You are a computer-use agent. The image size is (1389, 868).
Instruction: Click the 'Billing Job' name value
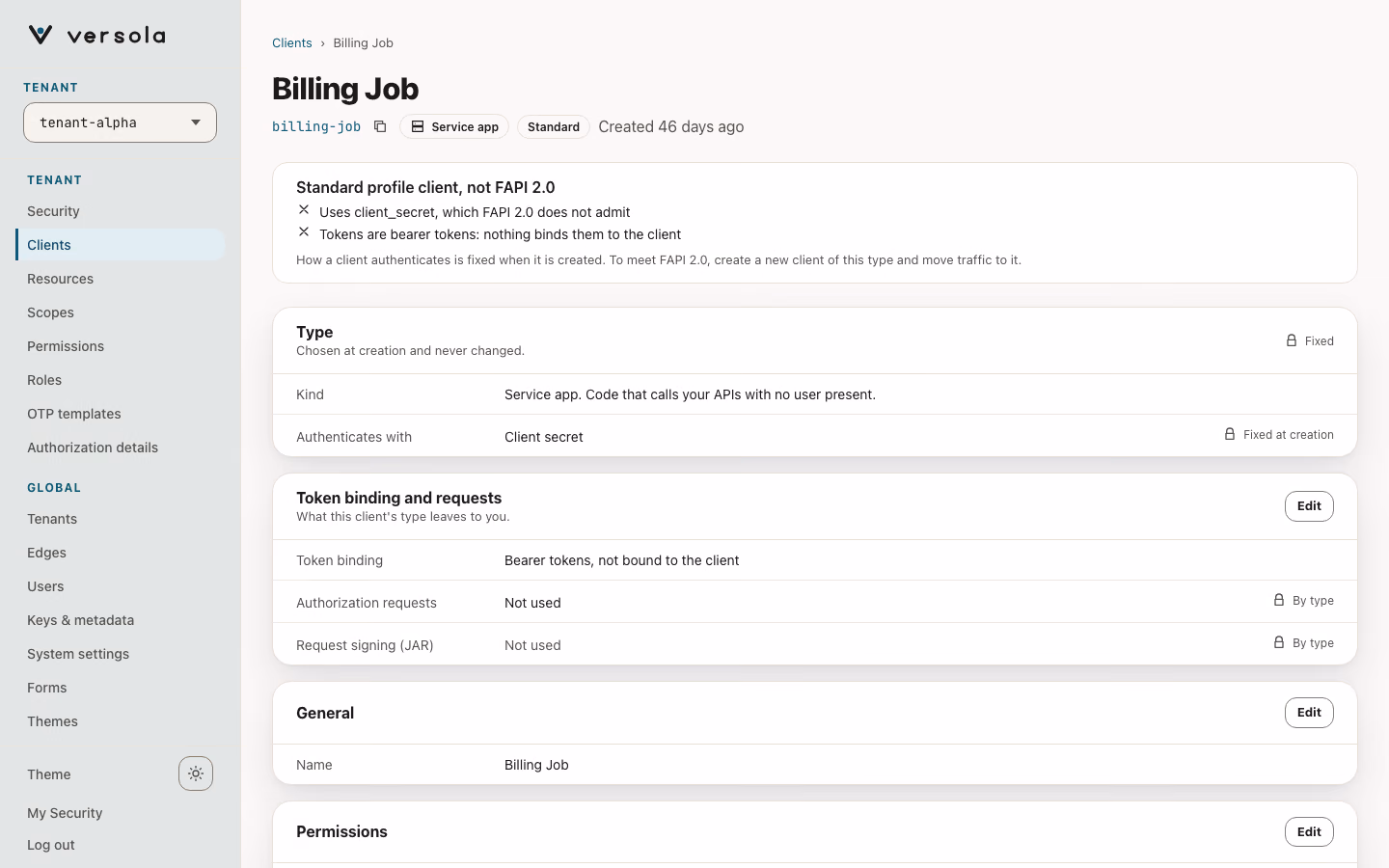click(x=536, y=765)
